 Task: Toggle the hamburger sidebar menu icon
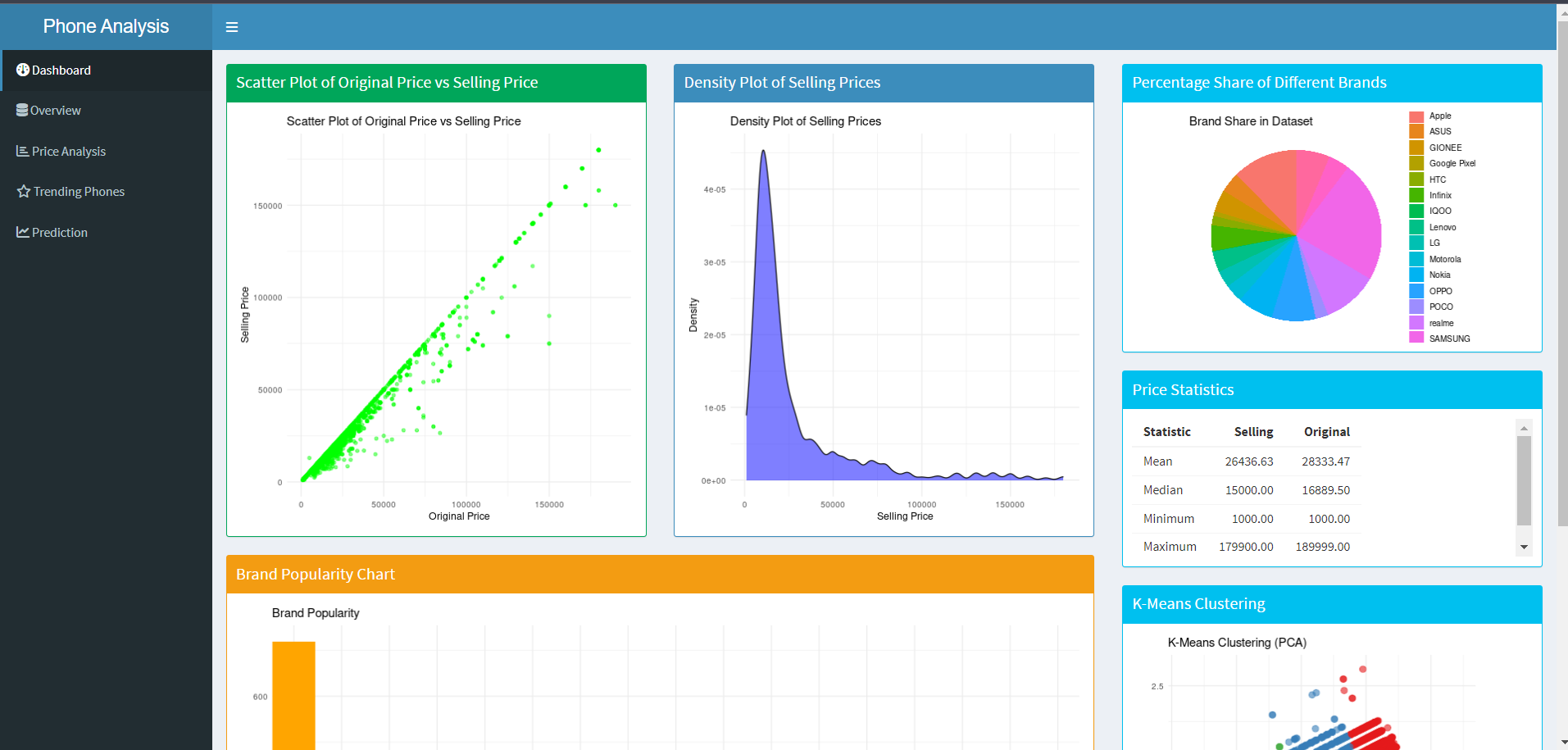pyautogui.click(x=232, y=27)
